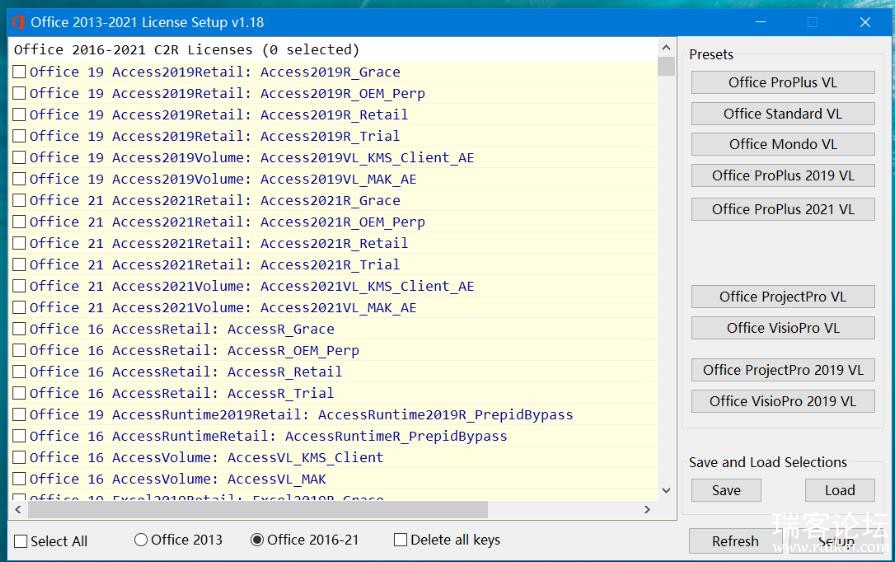Check Access2021R_Grace license checkbox

tap(19, 200)
